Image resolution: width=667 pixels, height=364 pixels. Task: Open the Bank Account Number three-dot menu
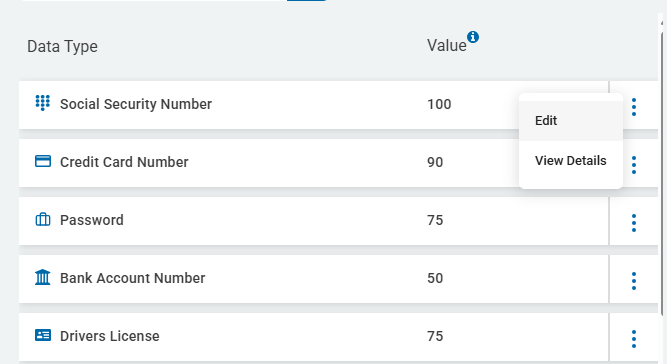pos(634,281)
